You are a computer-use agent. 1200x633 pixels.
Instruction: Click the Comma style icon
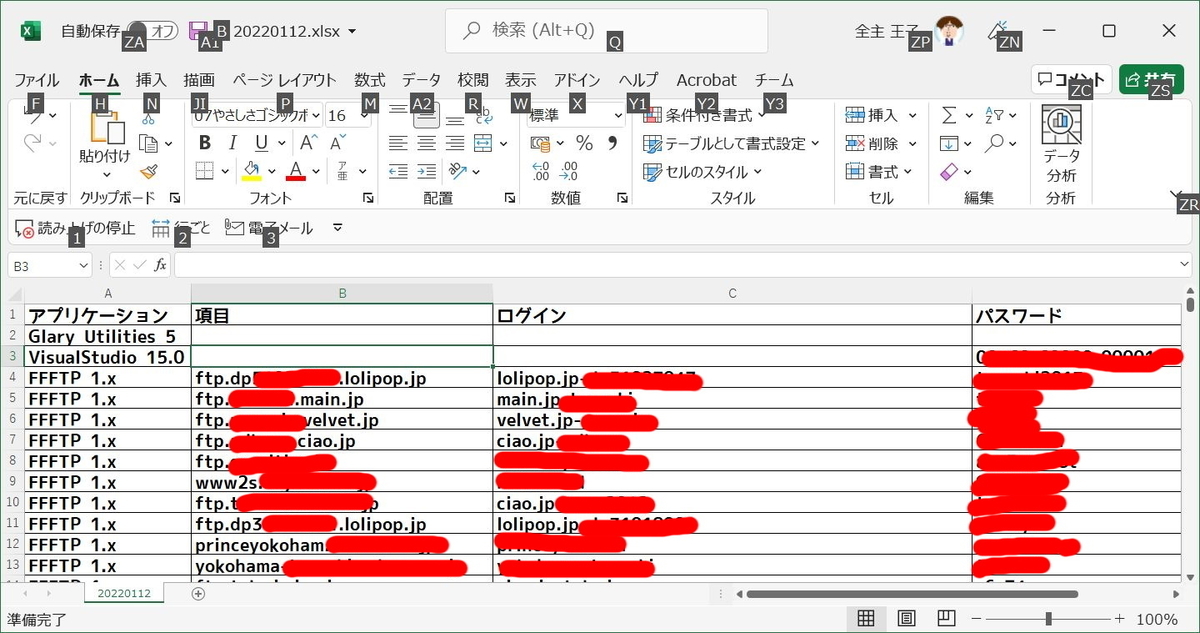coord(612,143)
